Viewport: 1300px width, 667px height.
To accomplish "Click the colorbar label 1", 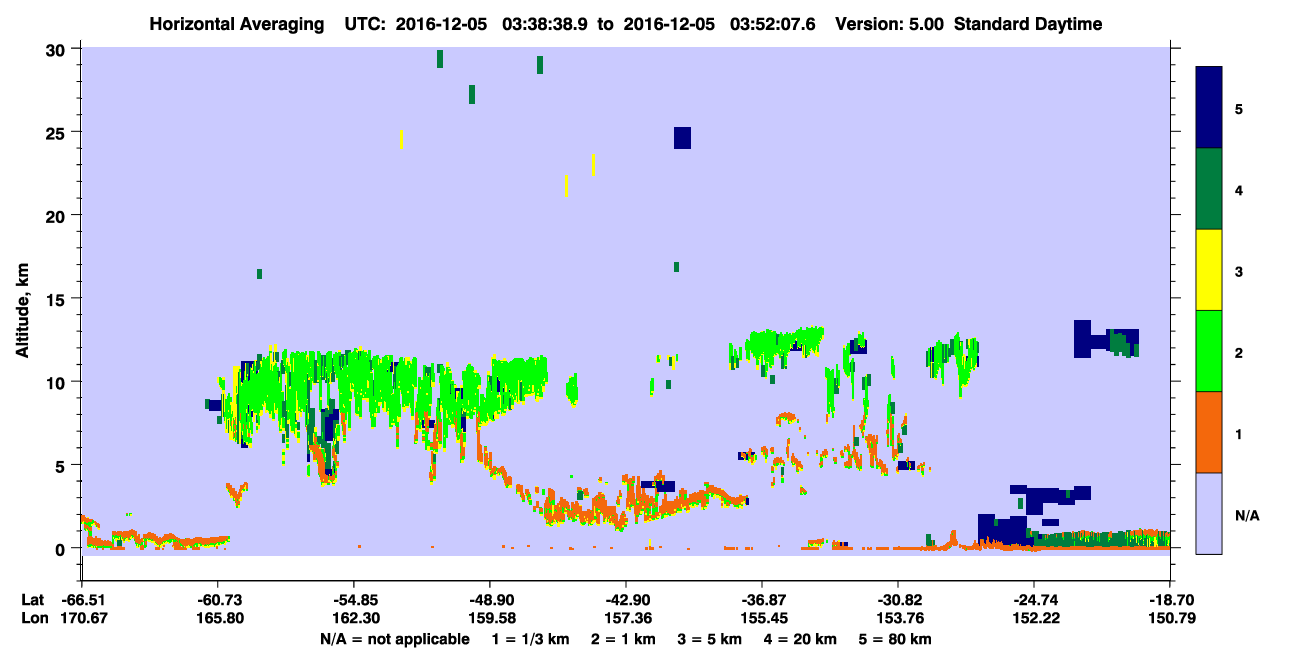I will point(1239,434).
